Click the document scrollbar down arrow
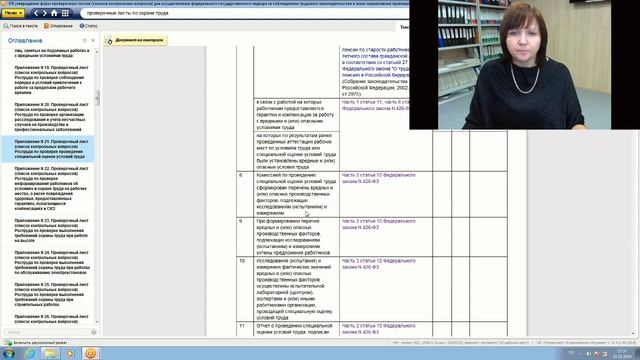The image size is (640, 360). (633, 333)
